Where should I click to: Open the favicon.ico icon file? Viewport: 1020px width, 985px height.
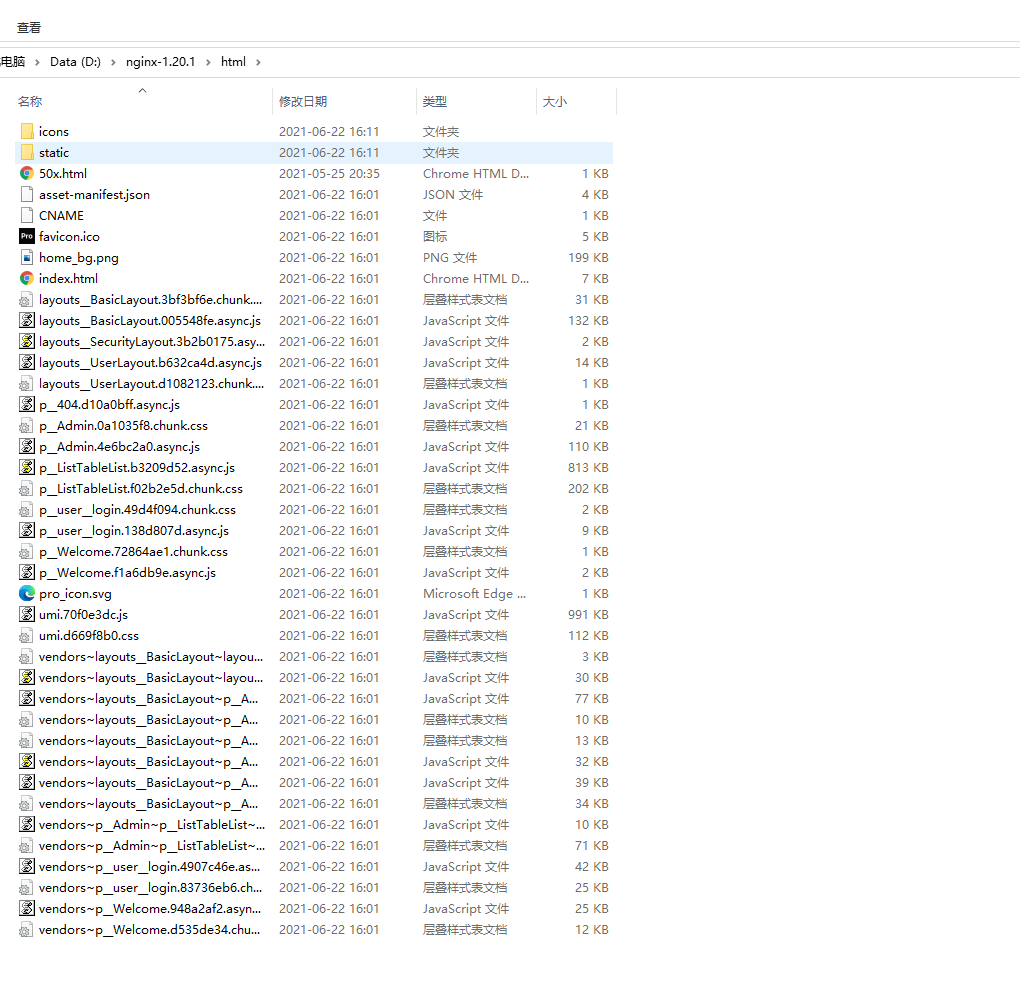[68, 236]
